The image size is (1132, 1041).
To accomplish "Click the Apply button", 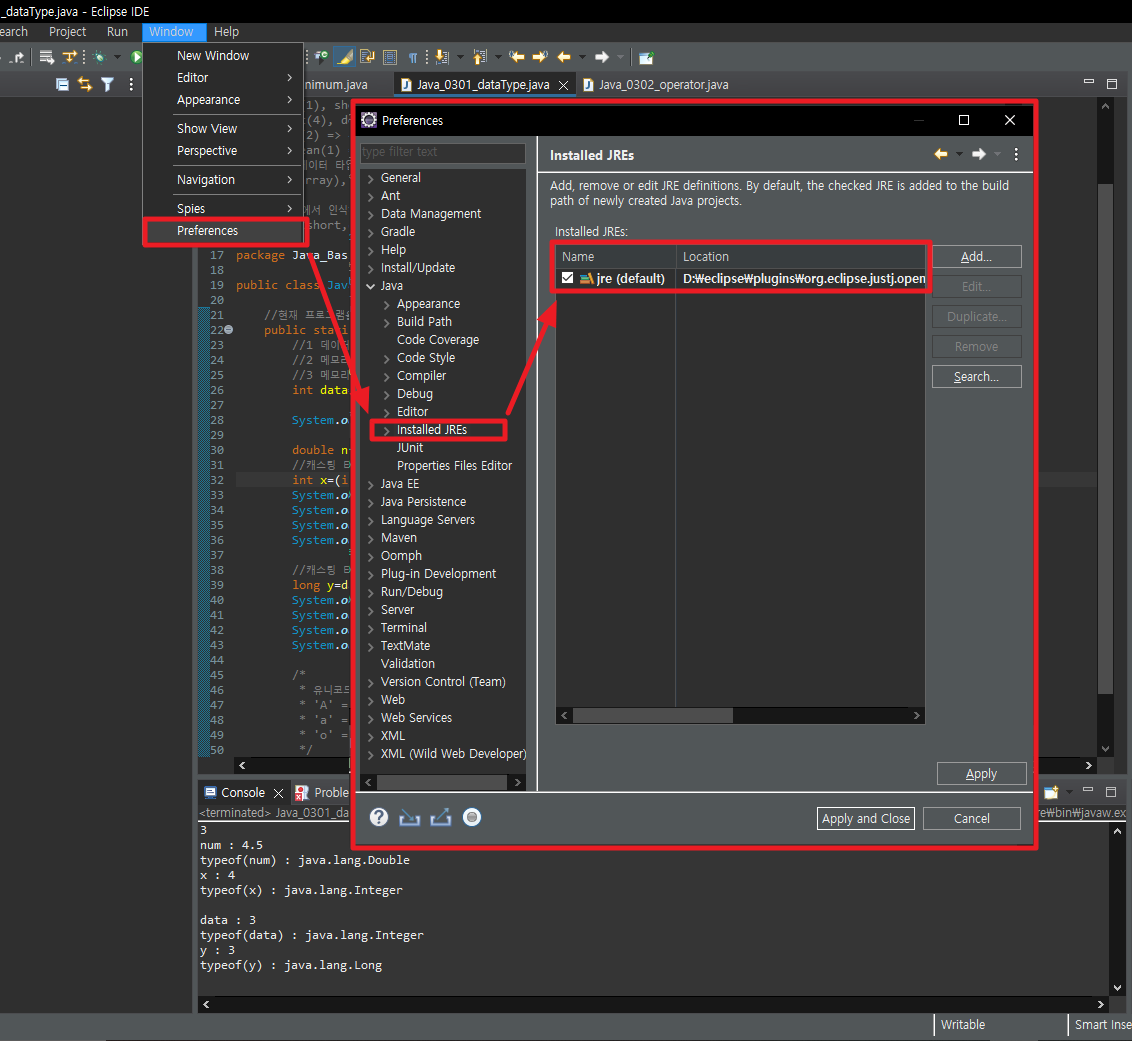I will pyautogui.click(x=981, y=773).
